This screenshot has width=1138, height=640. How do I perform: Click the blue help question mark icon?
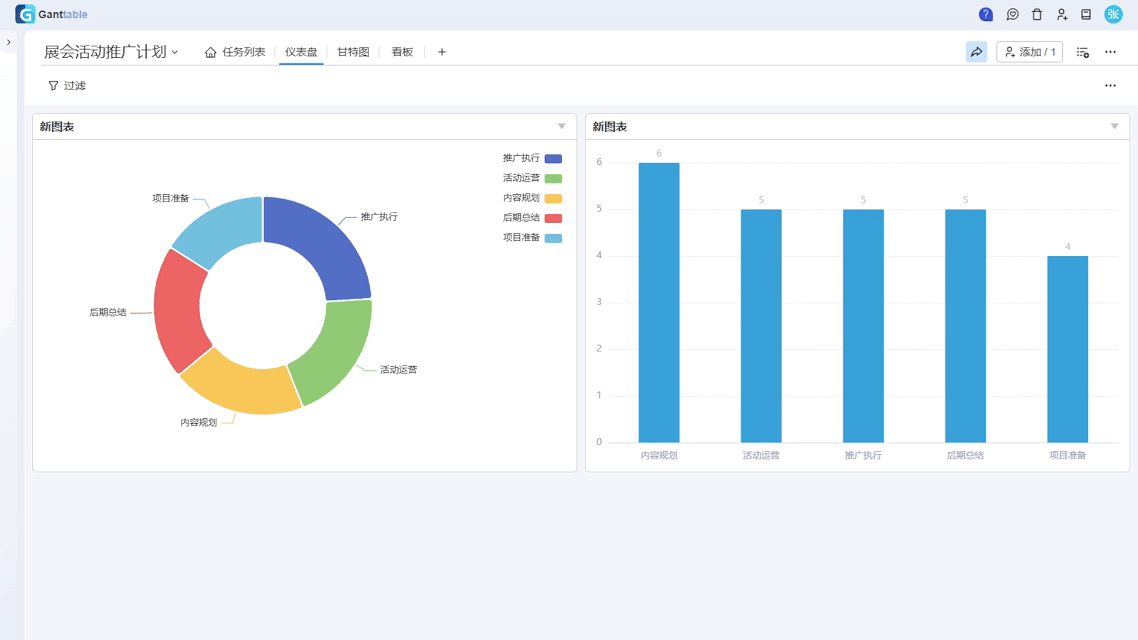[x=986, y=14]
